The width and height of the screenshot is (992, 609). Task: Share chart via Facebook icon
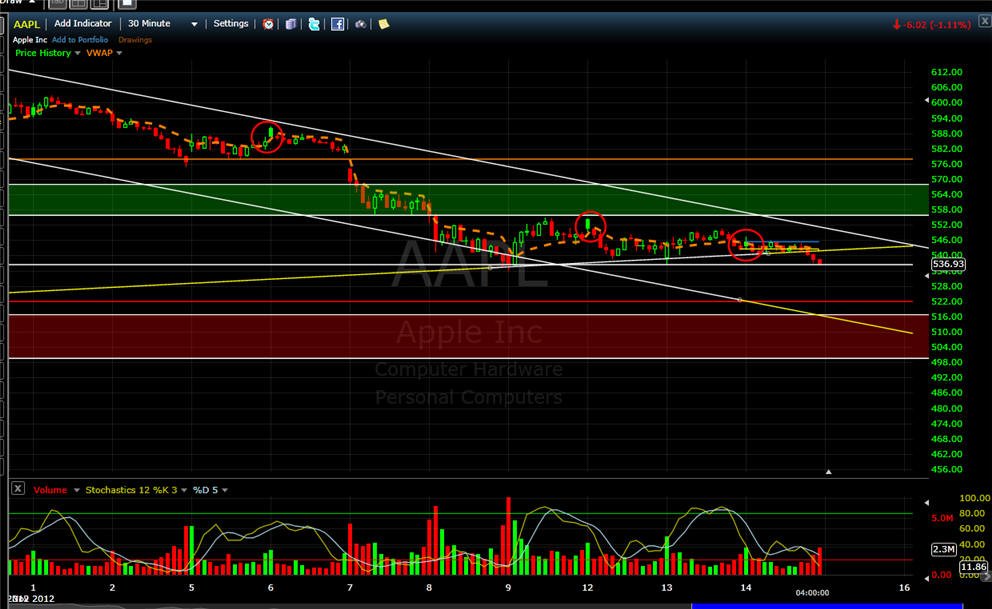point(338,24)
